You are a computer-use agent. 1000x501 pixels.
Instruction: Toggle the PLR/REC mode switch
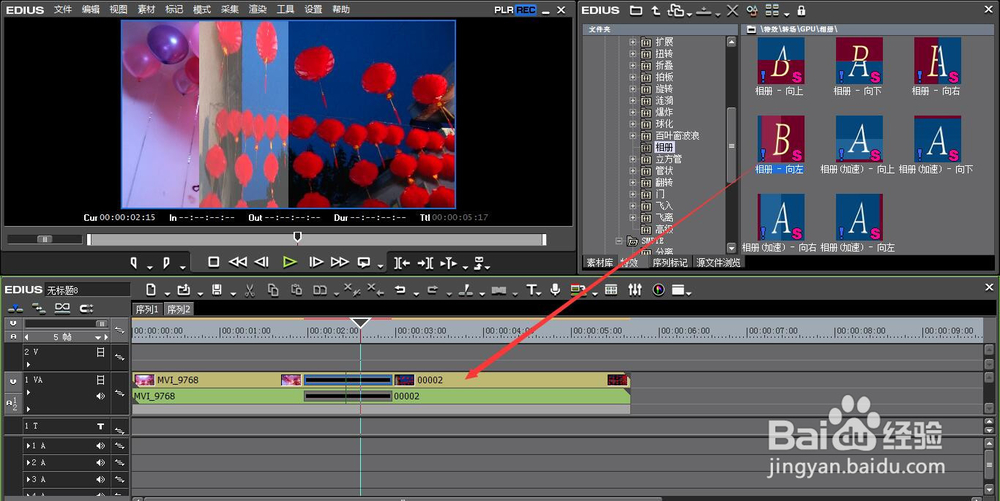[x=515, y=10]
